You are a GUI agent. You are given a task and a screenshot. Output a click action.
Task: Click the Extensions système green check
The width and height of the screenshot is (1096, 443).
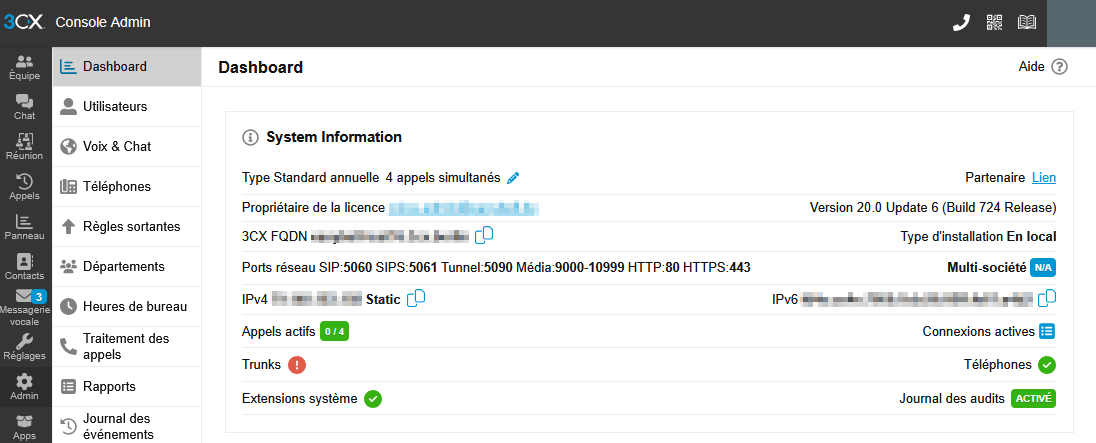pos(373,399)
